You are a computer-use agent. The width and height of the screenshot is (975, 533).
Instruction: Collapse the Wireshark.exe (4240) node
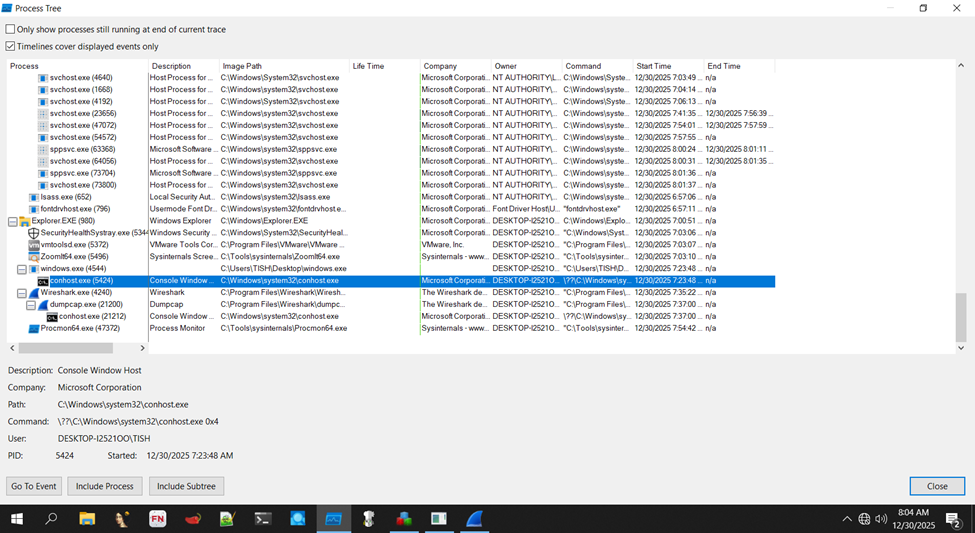22,293
